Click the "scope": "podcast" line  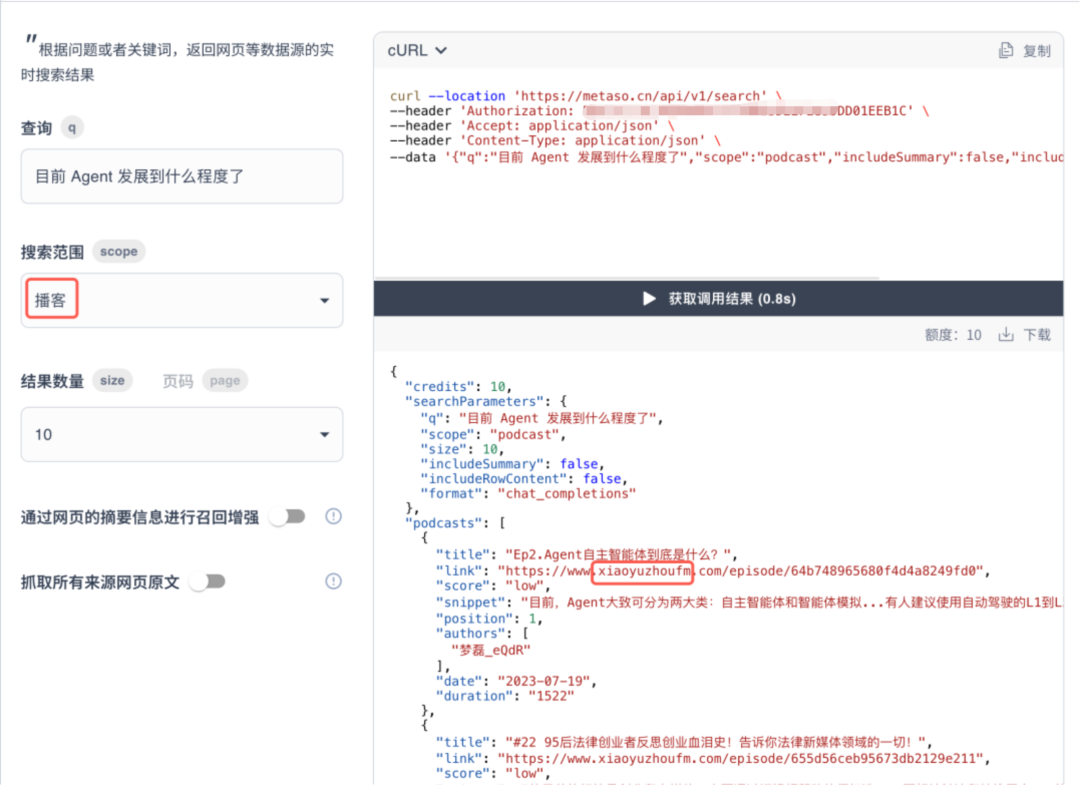point(493,435)
